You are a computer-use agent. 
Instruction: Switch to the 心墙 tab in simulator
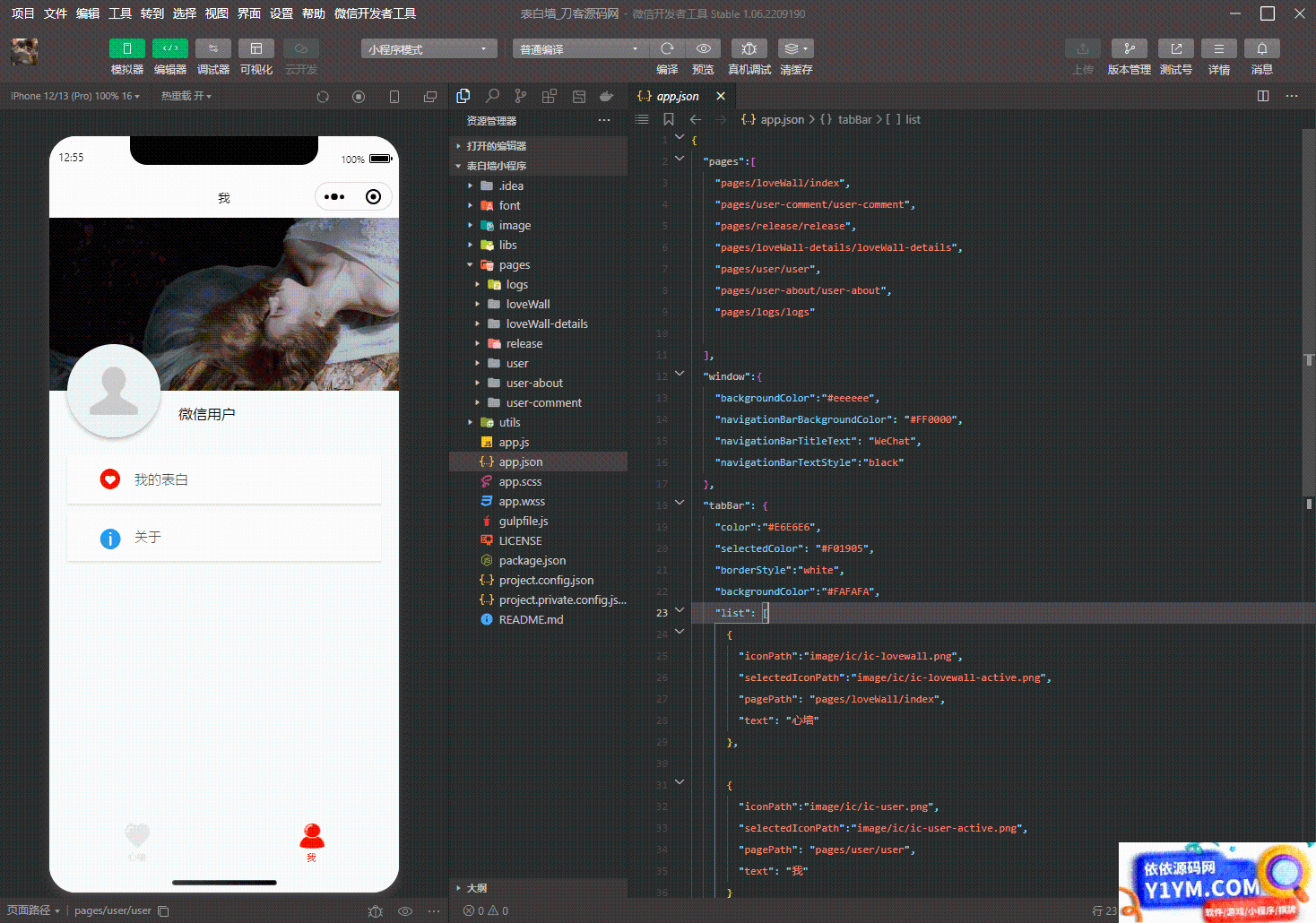[x=136, y=842]
